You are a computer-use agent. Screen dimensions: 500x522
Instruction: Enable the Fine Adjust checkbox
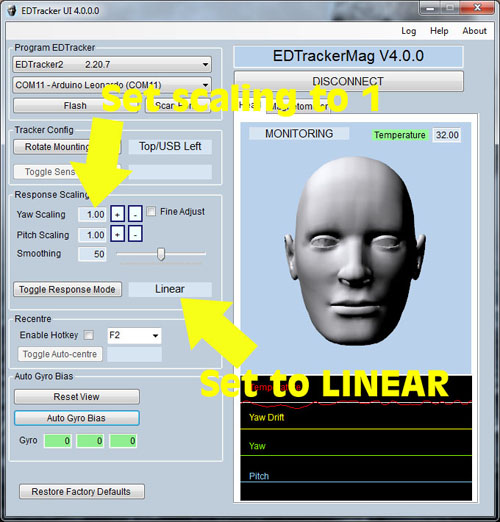point(151,211)
